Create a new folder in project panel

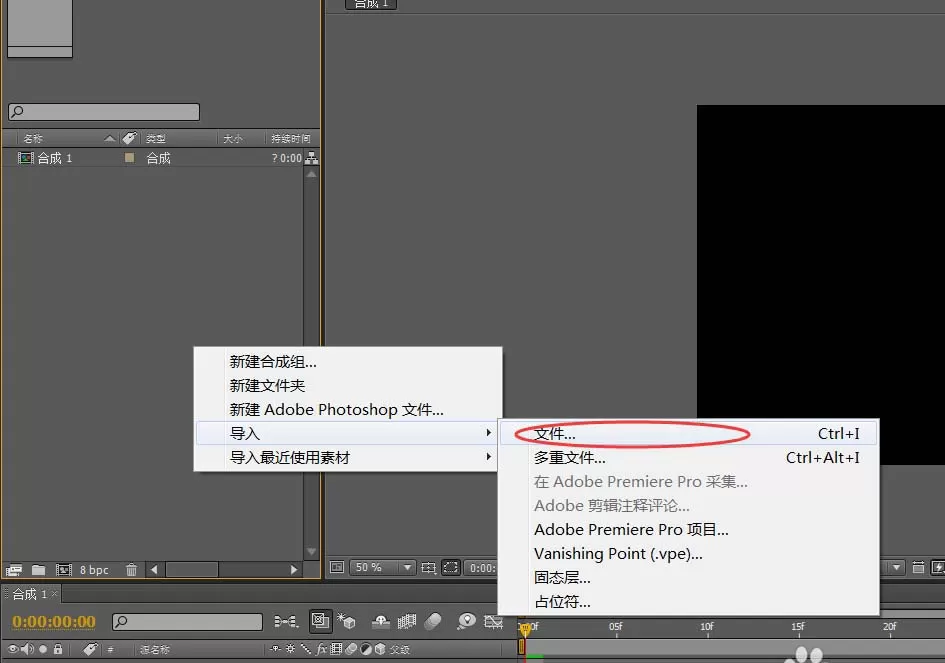coord(39,570)
